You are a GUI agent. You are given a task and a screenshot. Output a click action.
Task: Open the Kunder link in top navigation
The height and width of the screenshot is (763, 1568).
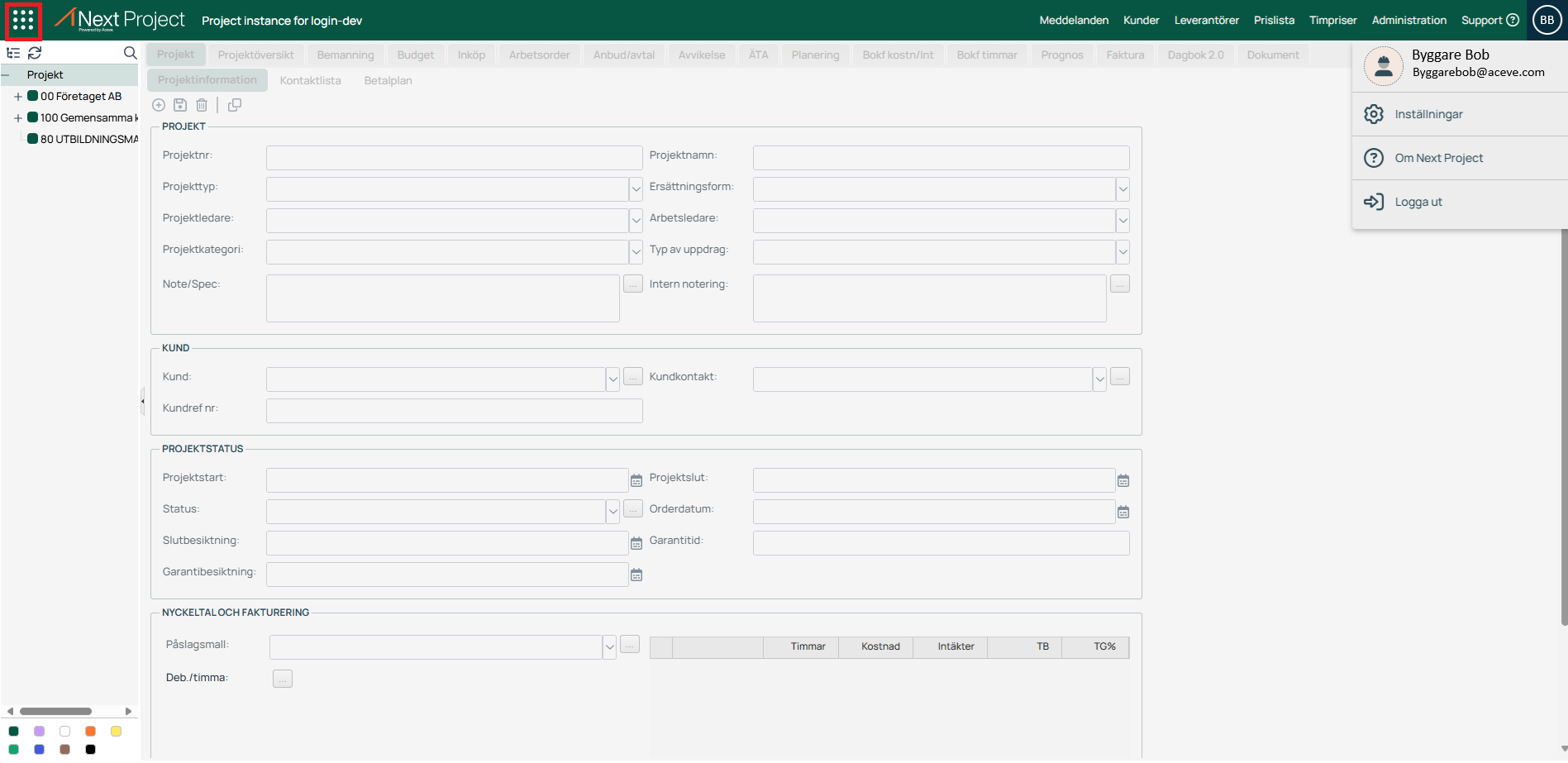tap(1141, 21)
